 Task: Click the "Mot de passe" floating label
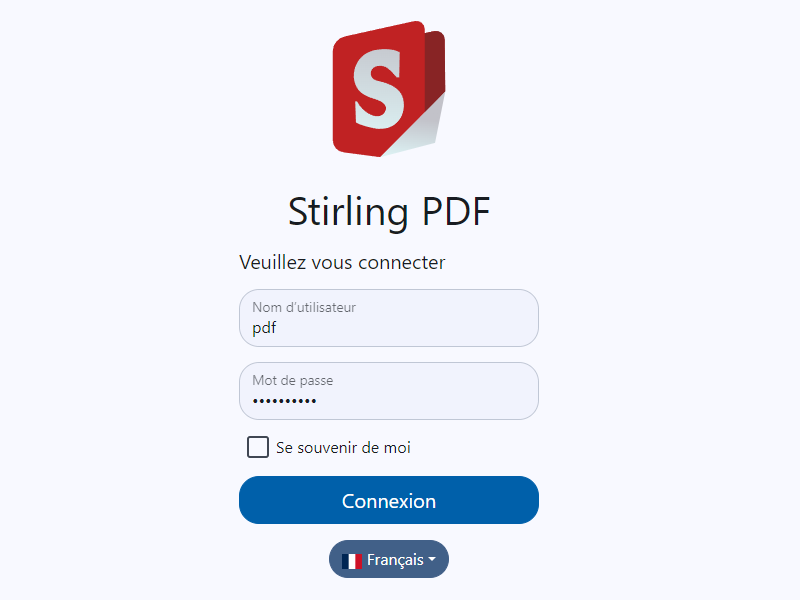293,380
